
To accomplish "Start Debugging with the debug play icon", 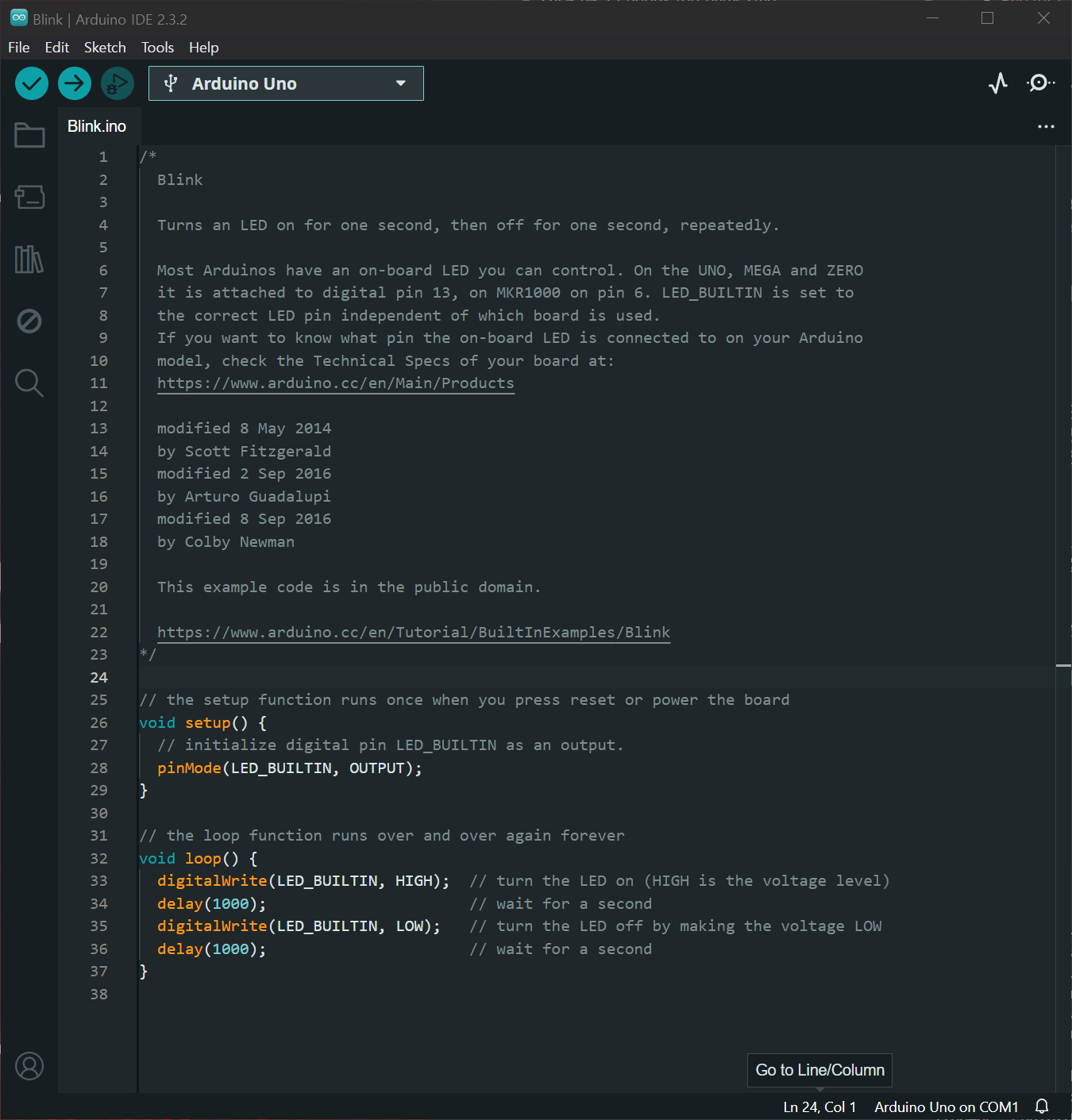I will coord(118,83).
